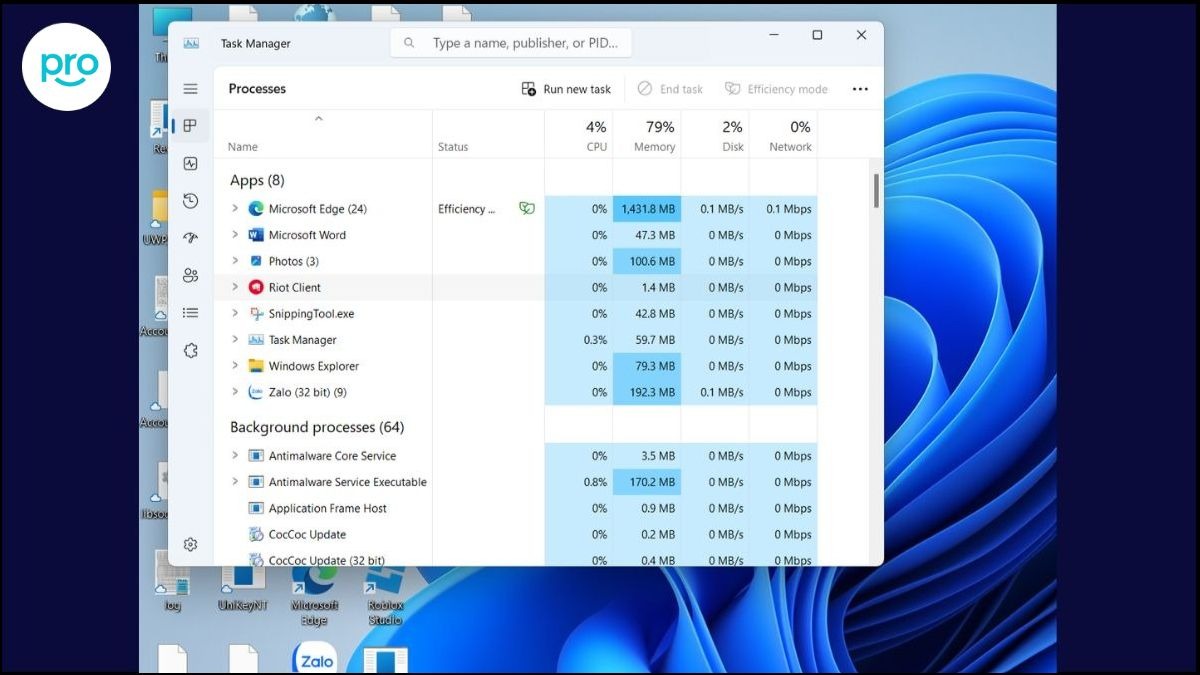Expand the Microsoft Edge (24) process group
Screen dimensions: 1200x675
click(x=235, y=209)
